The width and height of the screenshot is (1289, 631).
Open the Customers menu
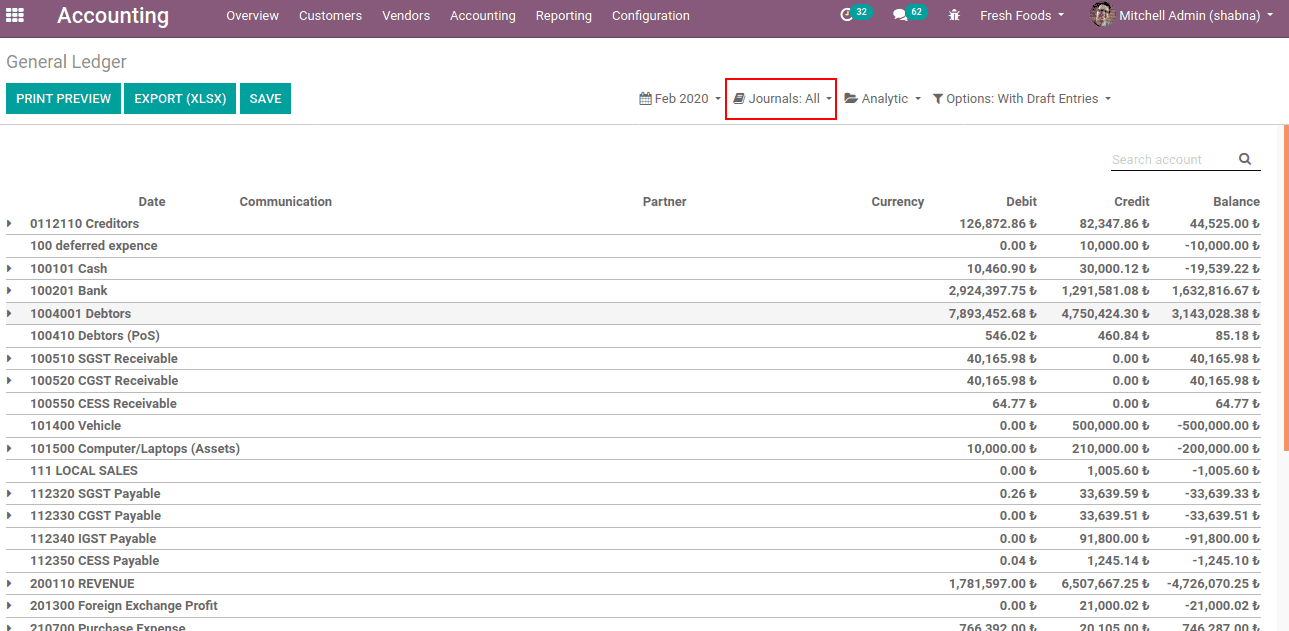tap(330, 15)
